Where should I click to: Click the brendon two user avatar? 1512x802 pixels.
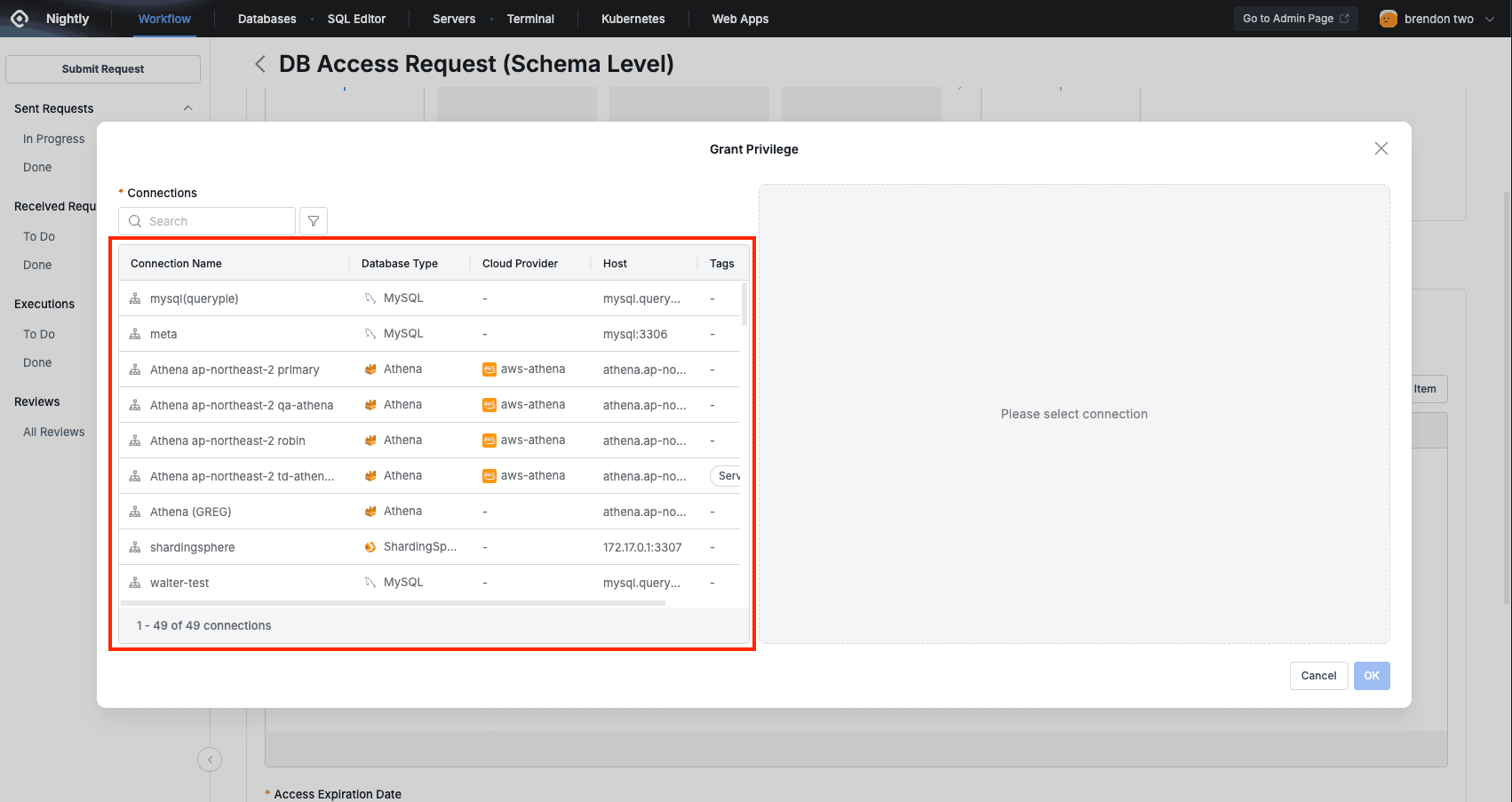coord(1388,19)
